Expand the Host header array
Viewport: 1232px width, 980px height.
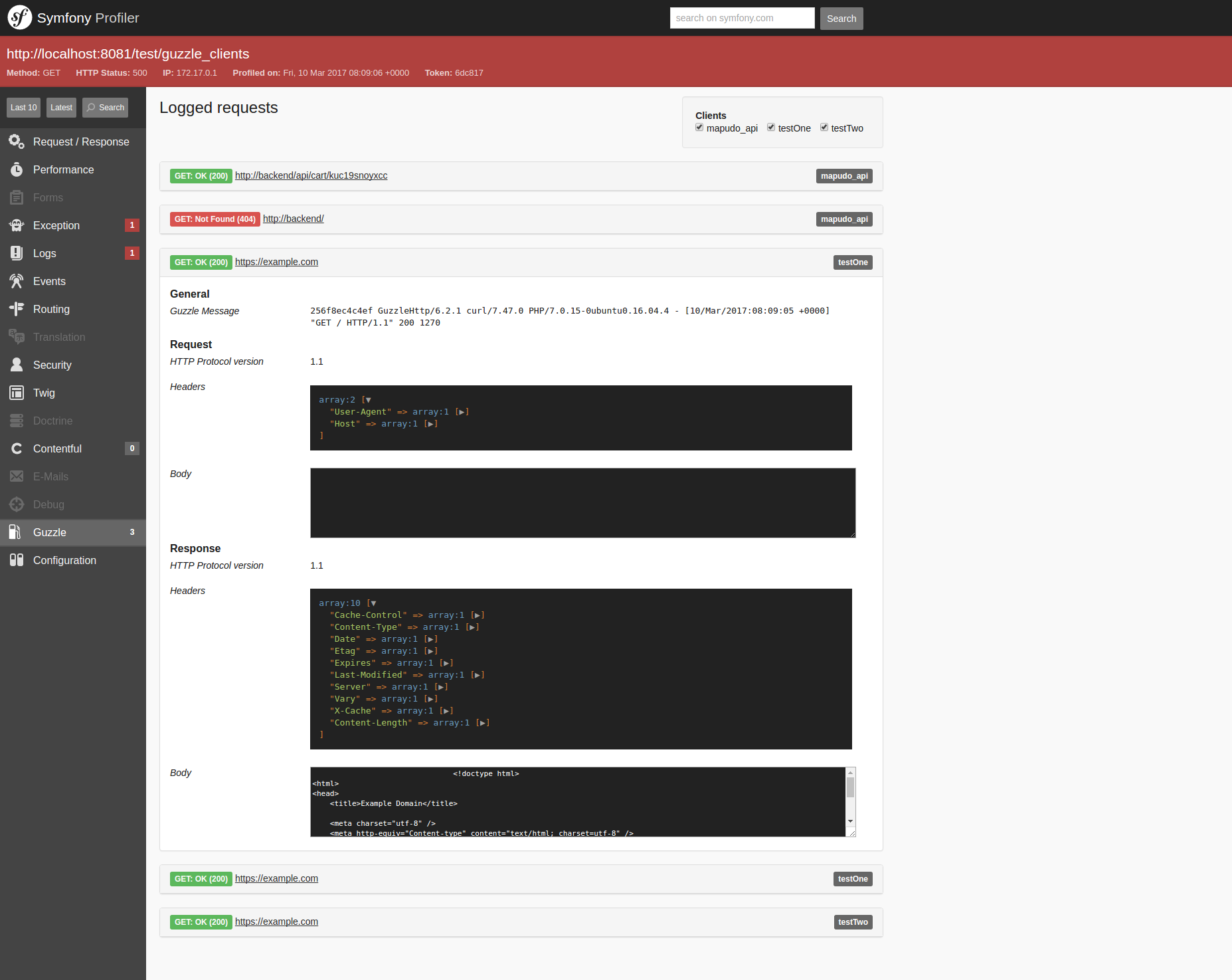(430, 424)
